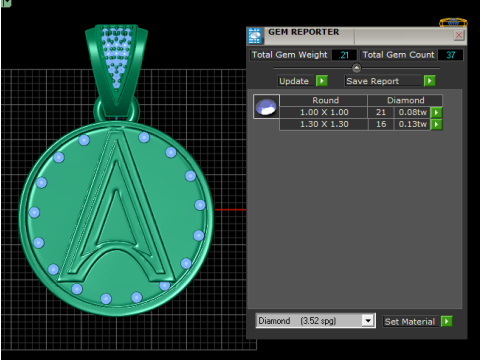Select the '1.00 X 1.00' size cell
Screen dimensions: 480x360
[x=324, y=112]
